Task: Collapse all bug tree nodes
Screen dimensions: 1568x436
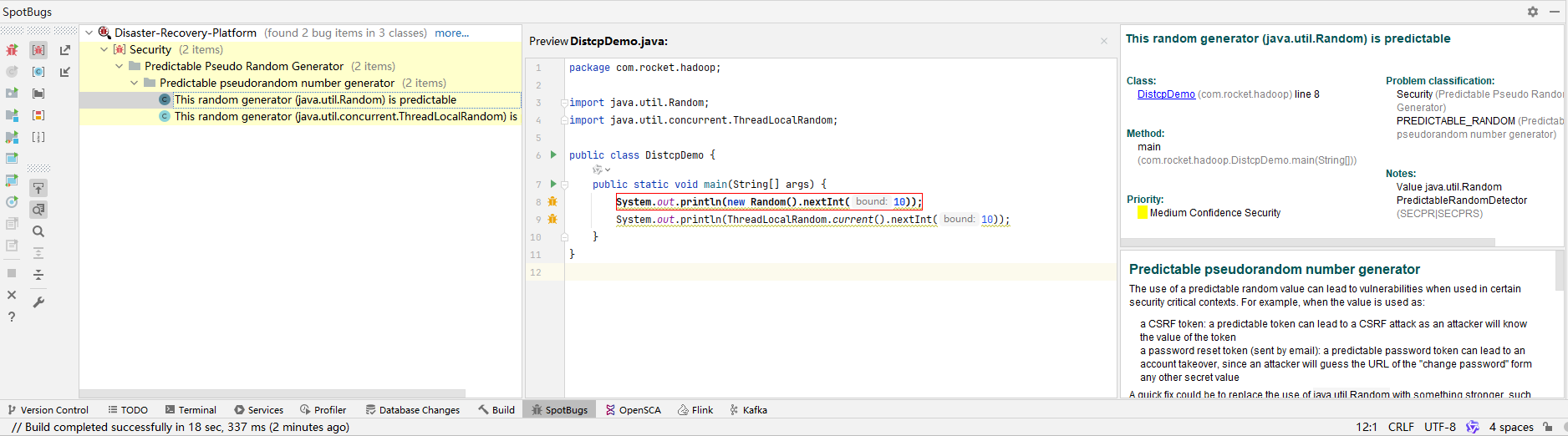Action: [38, 275]
